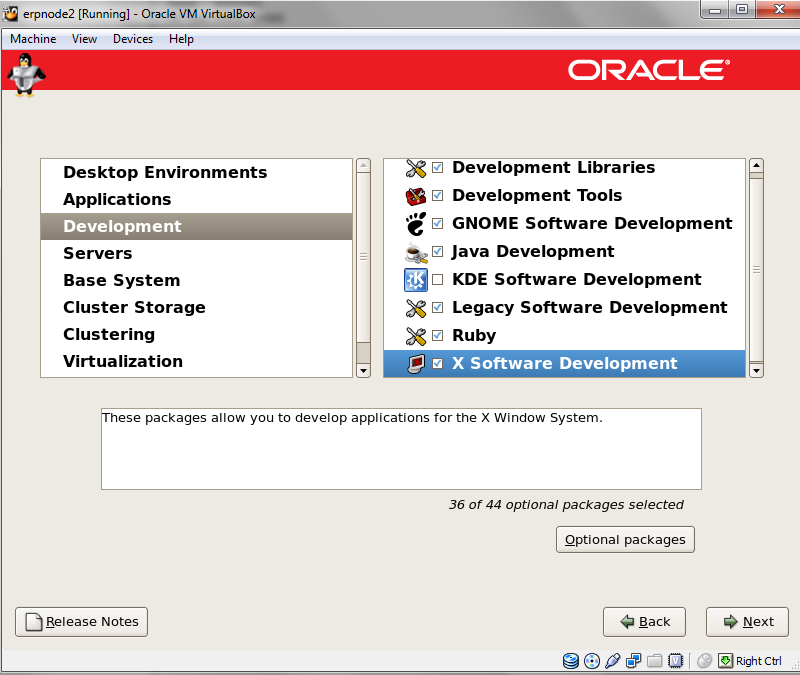Click the X Window System description text box
The image size is (800, 675).
401,449
